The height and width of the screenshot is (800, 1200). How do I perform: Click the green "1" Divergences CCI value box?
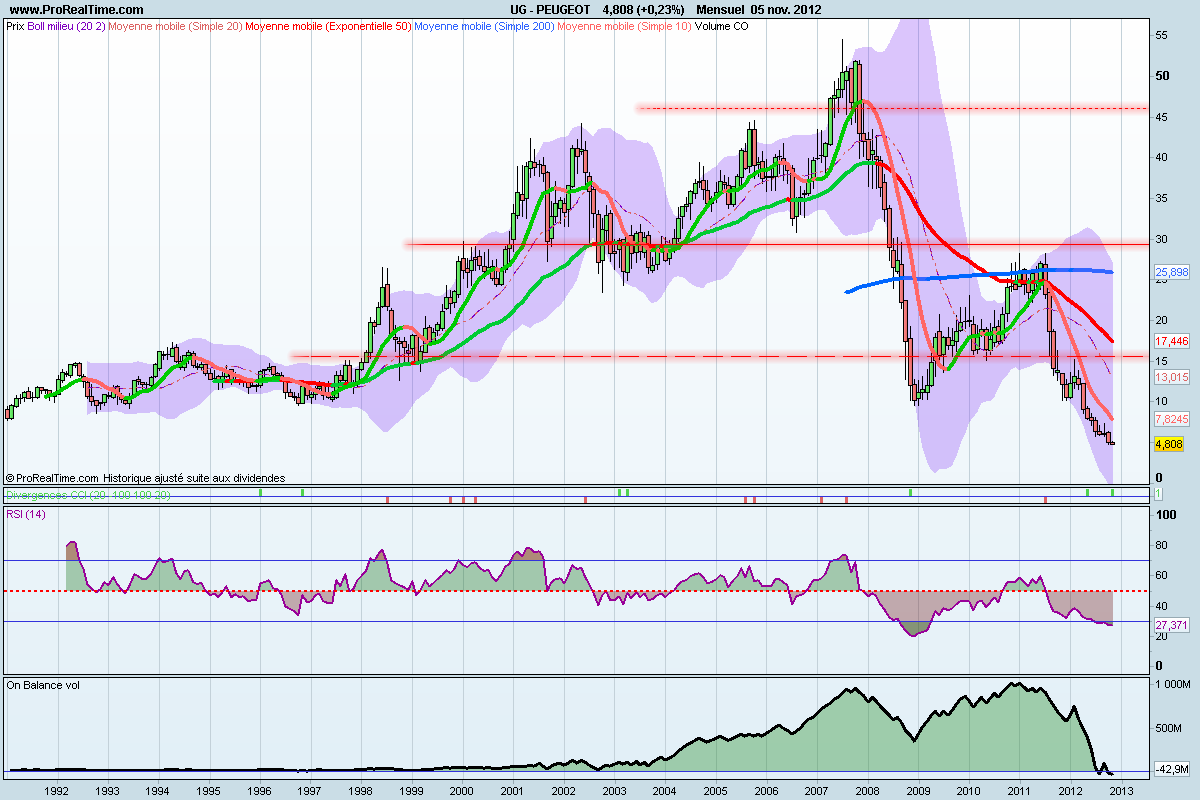(1157, 495)
